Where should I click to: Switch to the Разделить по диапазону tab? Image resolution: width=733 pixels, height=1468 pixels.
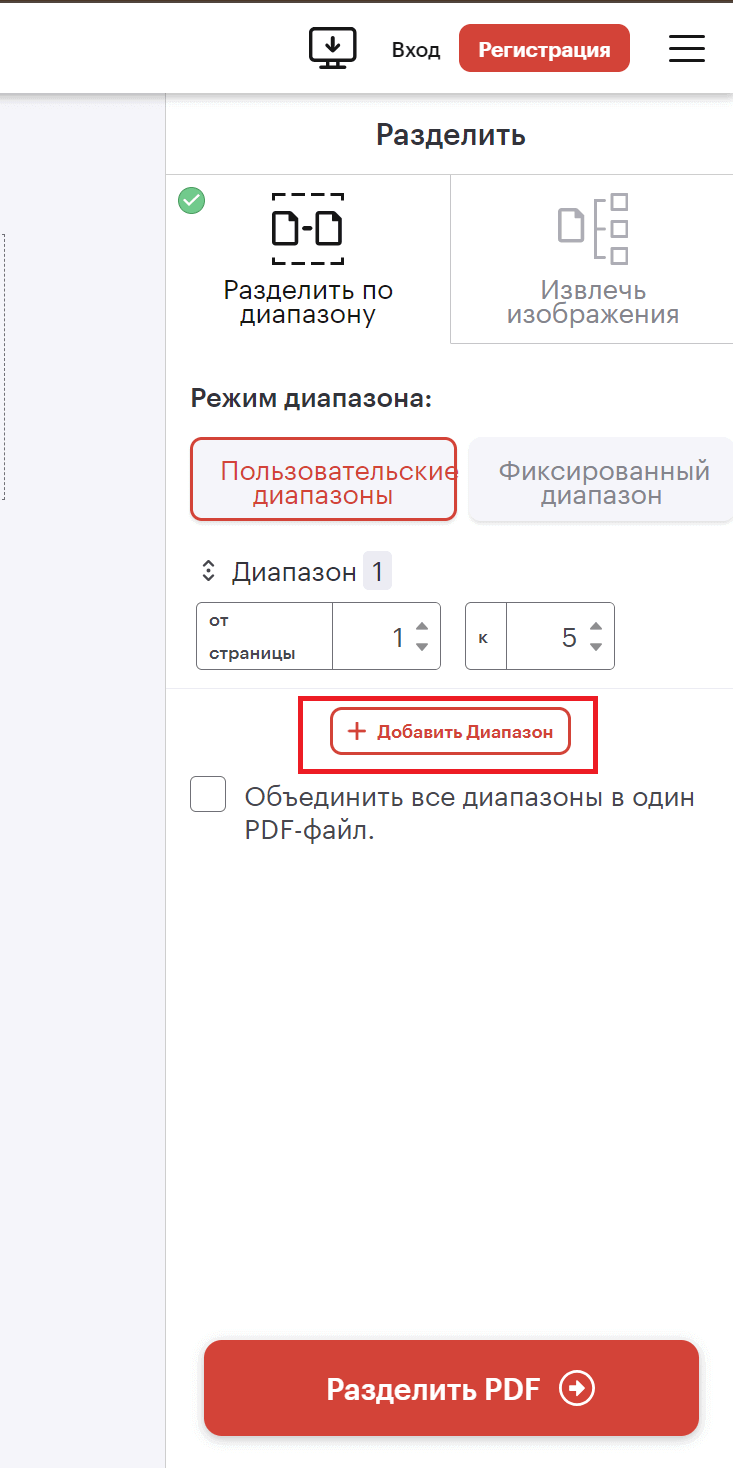[x=307, y=260]
